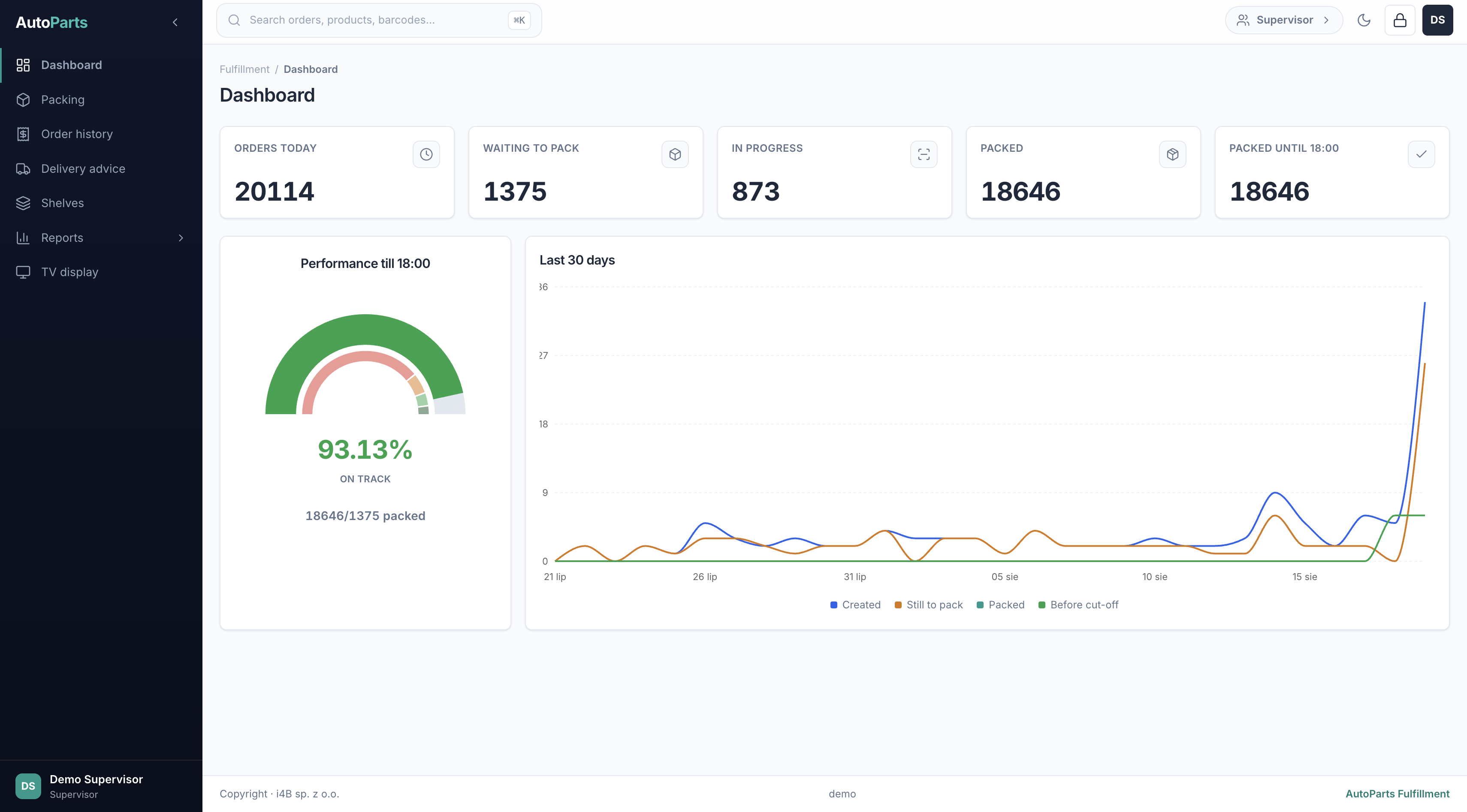Open Delivery advice from sidebar
The height and width of the screenshot is (812, 1467).
coord(101,168)
